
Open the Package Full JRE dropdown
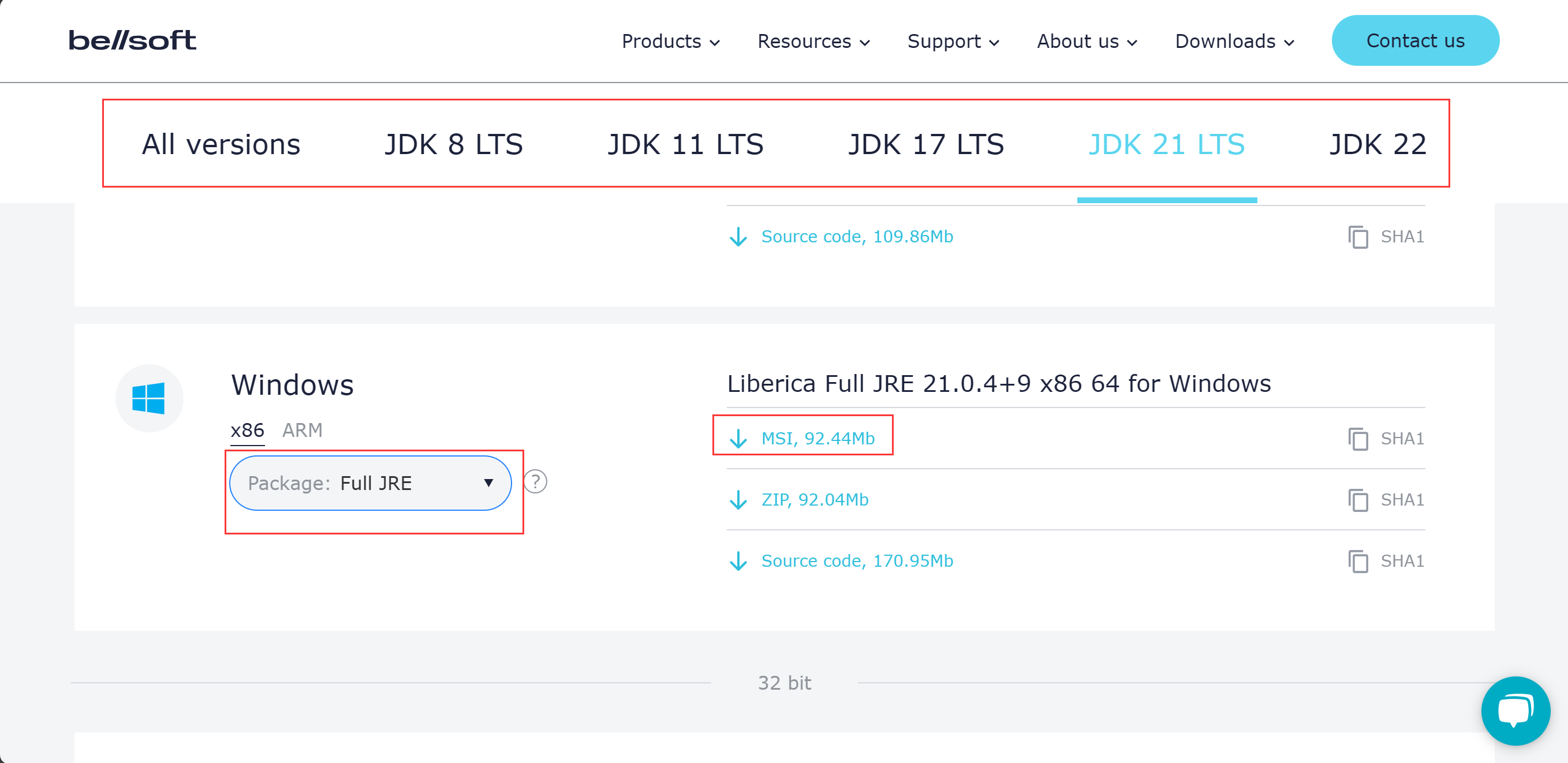[370, 483]
